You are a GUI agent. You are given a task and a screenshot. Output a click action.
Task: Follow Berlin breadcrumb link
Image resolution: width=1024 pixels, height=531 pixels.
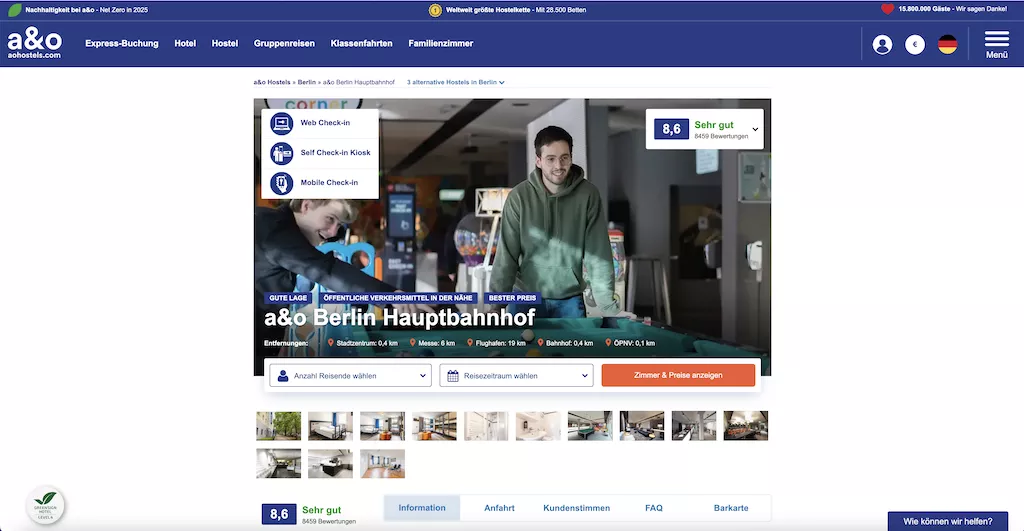click(306, 82)
